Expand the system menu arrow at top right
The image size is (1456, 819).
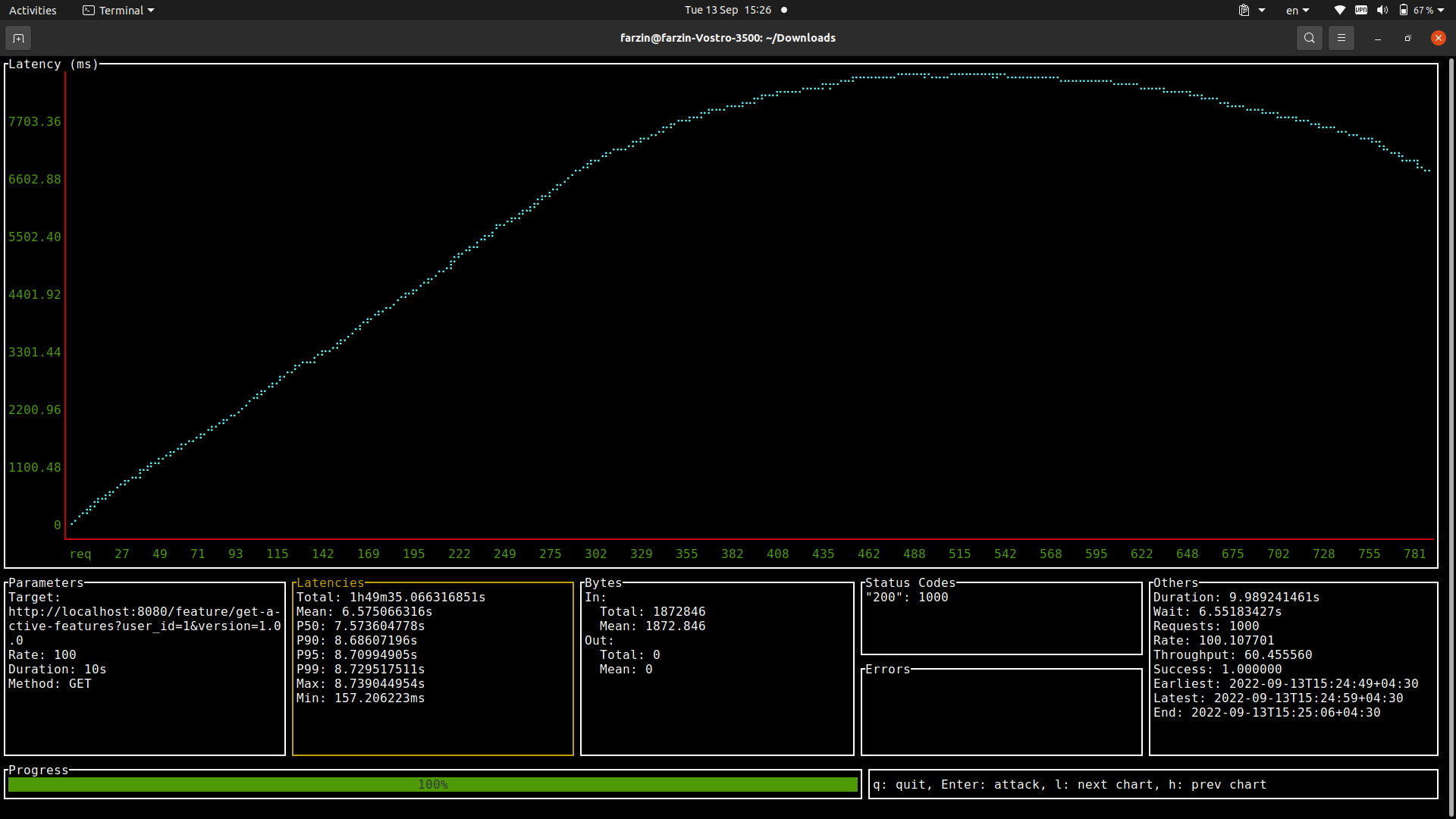pyautogui.click(x=1441, y=11)
